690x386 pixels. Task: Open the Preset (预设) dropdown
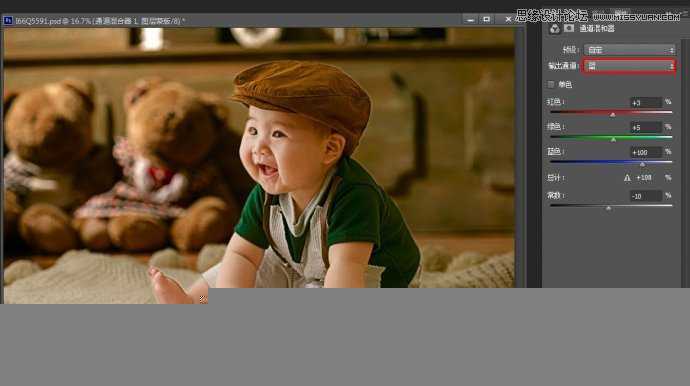pos(629,50)
